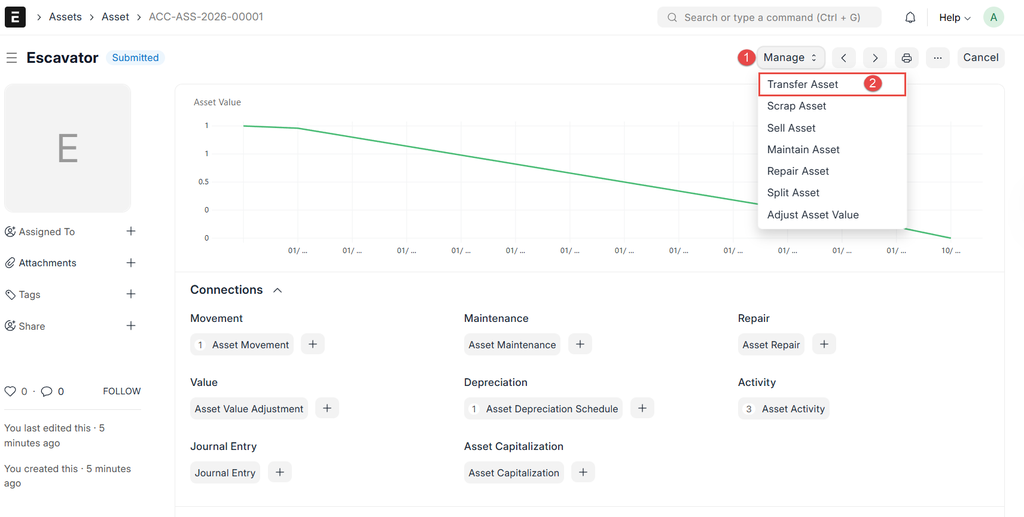
Task: Print the asset using printer icon
Action: point(906,58)
